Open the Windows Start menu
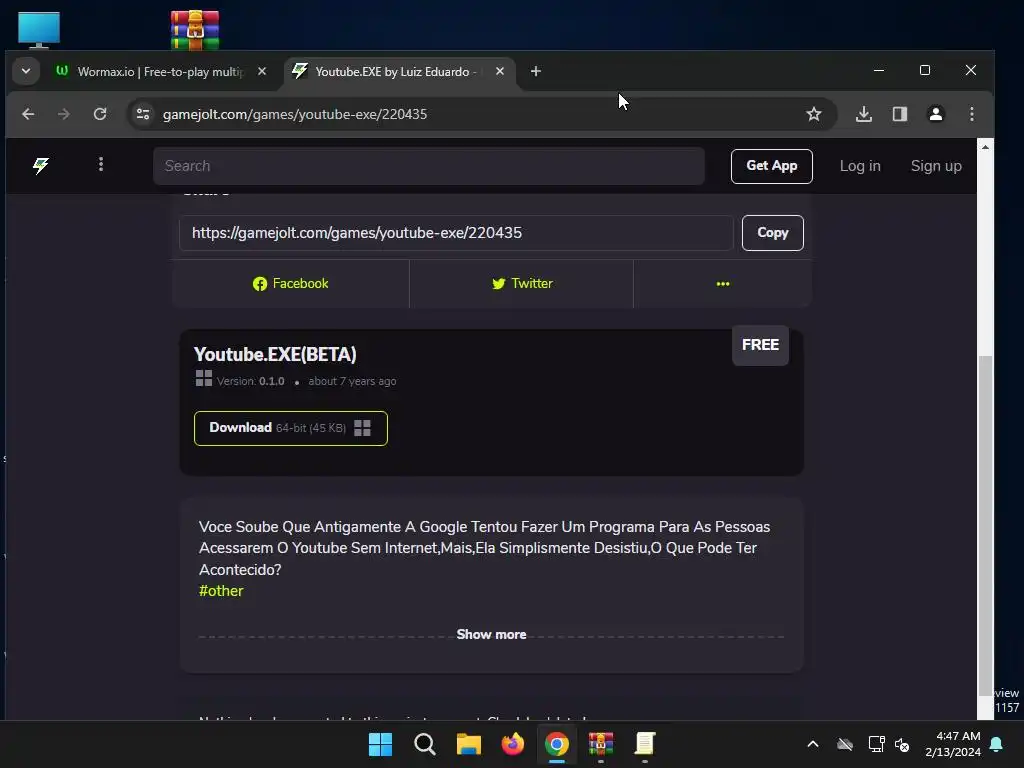The height and width of the screenshot is (768, 1024). (380, 744)
